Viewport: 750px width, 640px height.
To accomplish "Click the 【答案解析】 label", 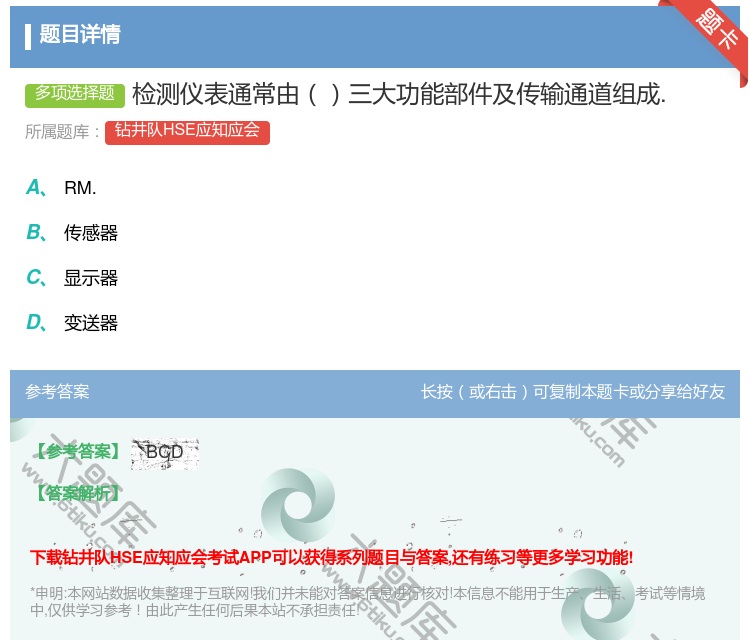I will 78,493.
